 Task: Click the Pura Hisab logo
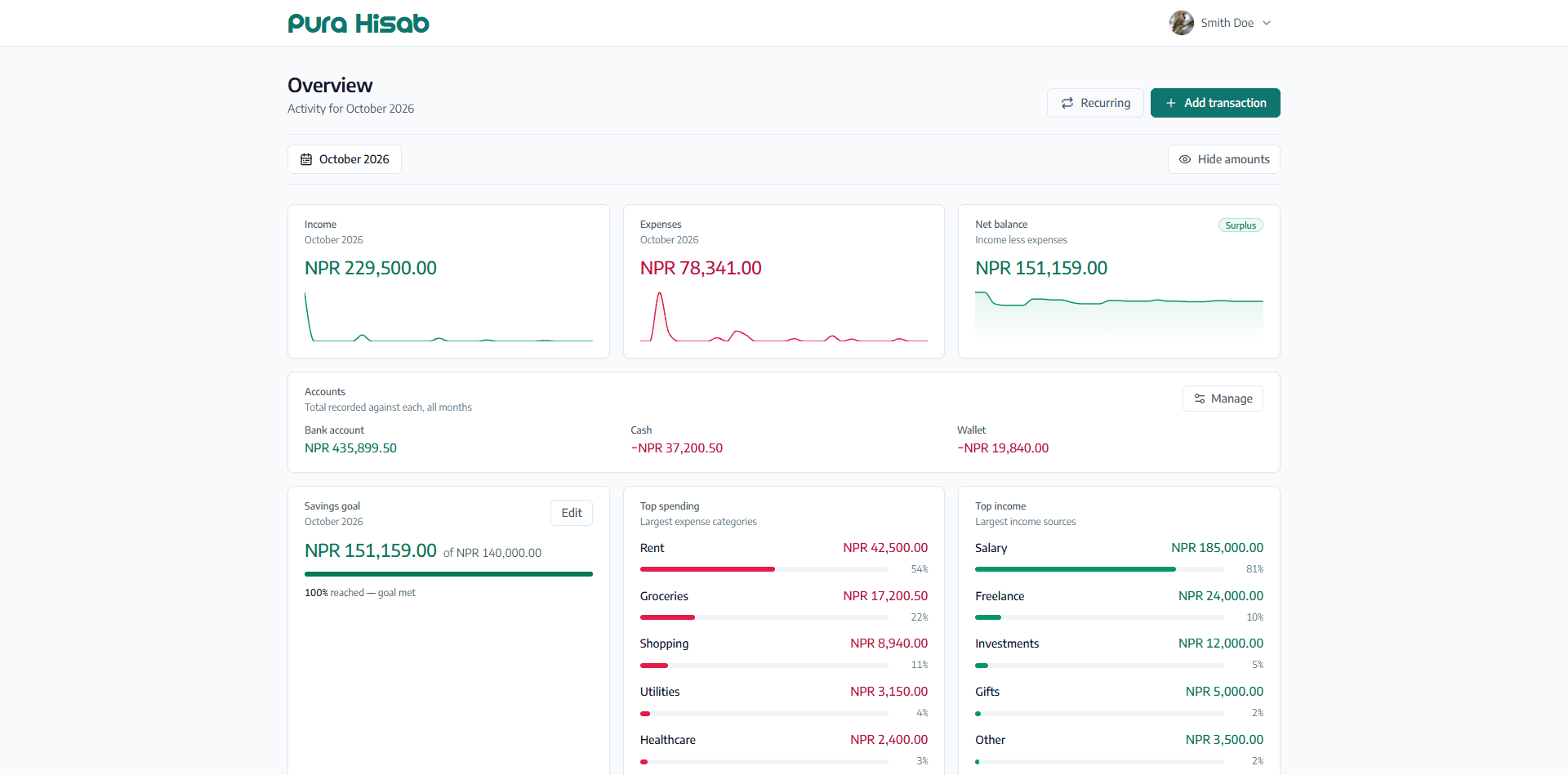pyautogui.click(x=359, y=23)
